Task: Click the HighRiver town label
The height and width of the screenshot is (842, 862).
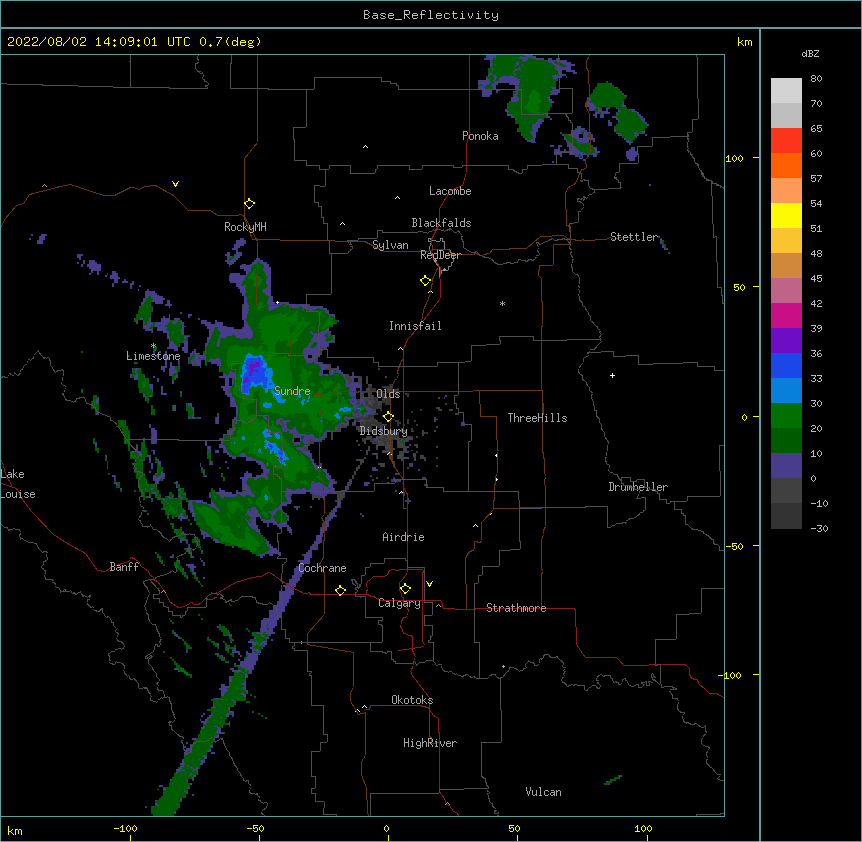Action: [430, 743]
